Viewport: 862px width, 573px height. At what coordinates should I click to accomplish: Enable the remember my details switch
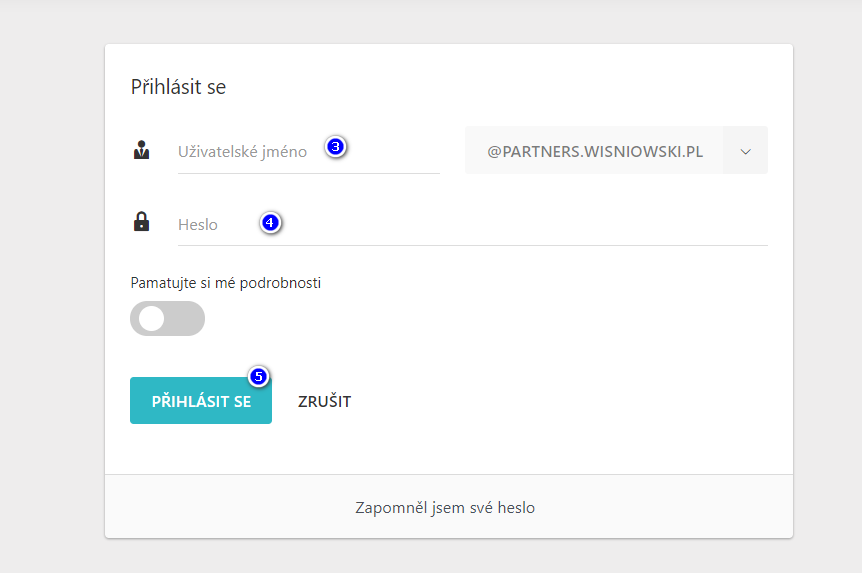[167, 318]
